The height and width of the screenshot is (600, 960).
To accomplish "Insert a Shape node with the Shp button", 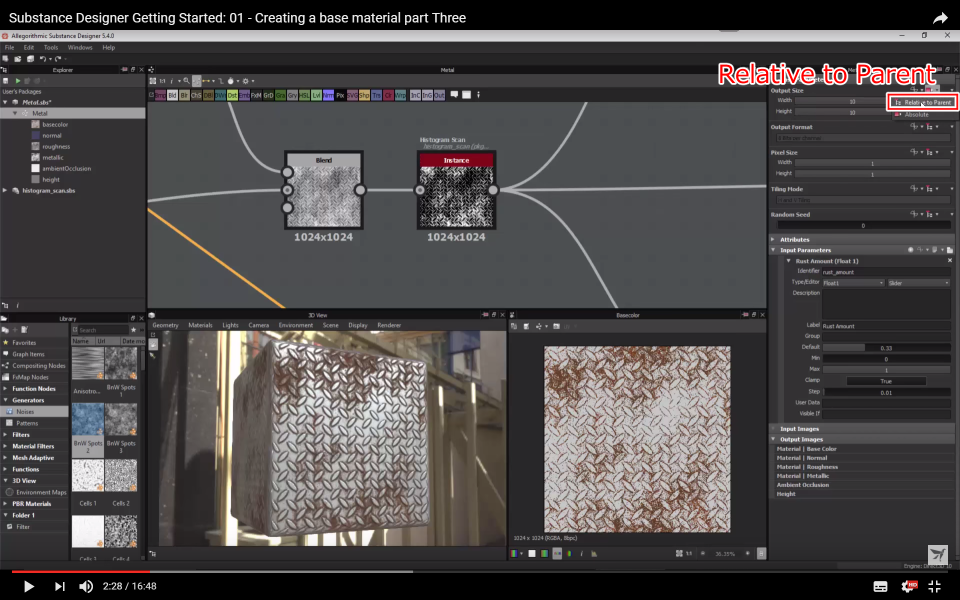I will [x=364, y=96].
